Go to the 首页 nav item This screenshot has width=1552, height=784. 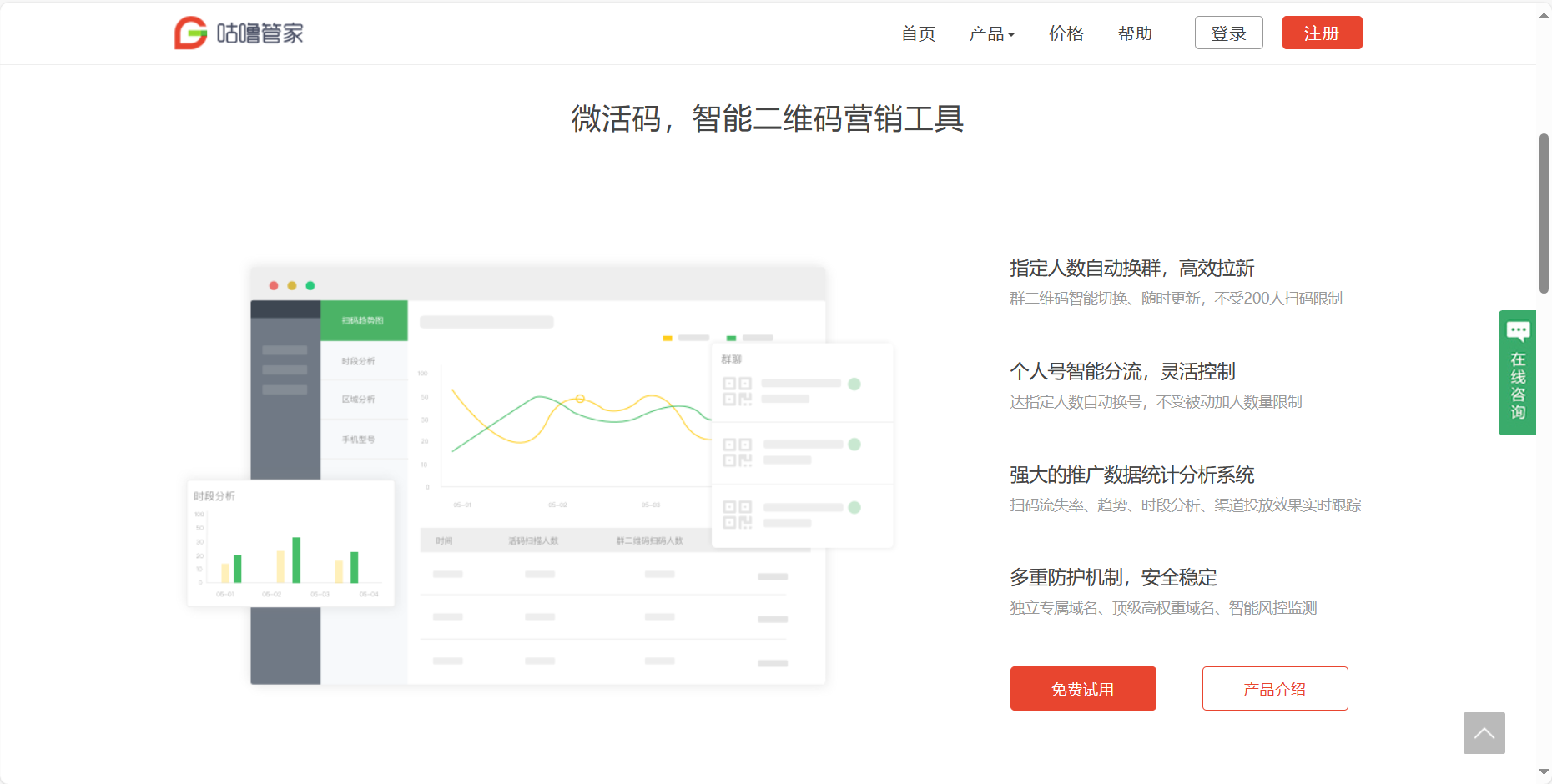coord(918,33)
